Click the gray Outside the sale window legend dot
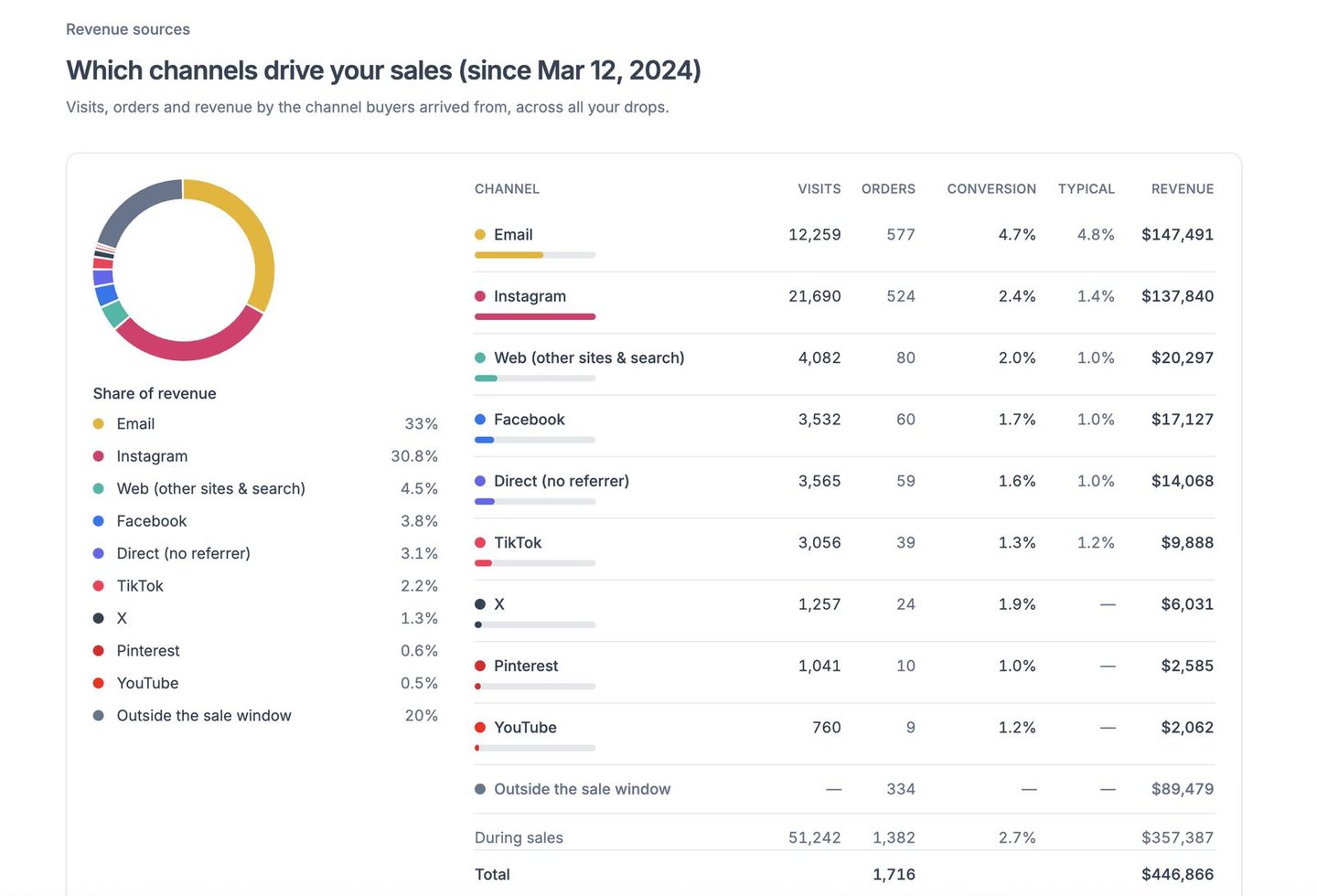 [99, 716]
